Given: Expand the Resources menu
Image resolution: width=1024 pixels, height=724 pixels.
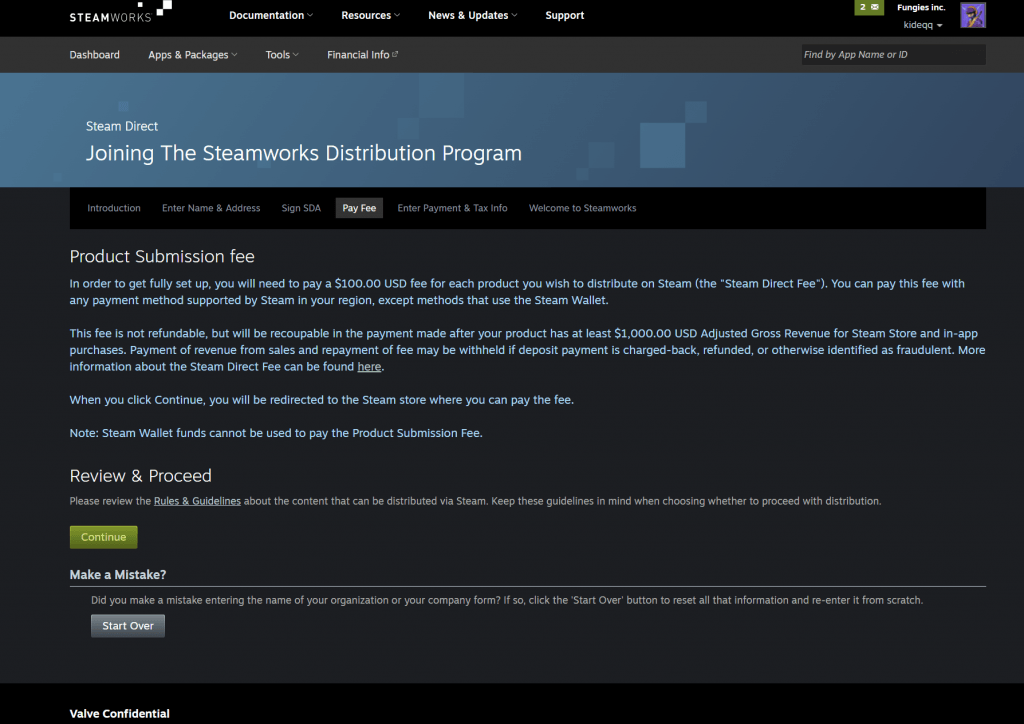Looking at the screenshot, I should [x=370, y=15].
